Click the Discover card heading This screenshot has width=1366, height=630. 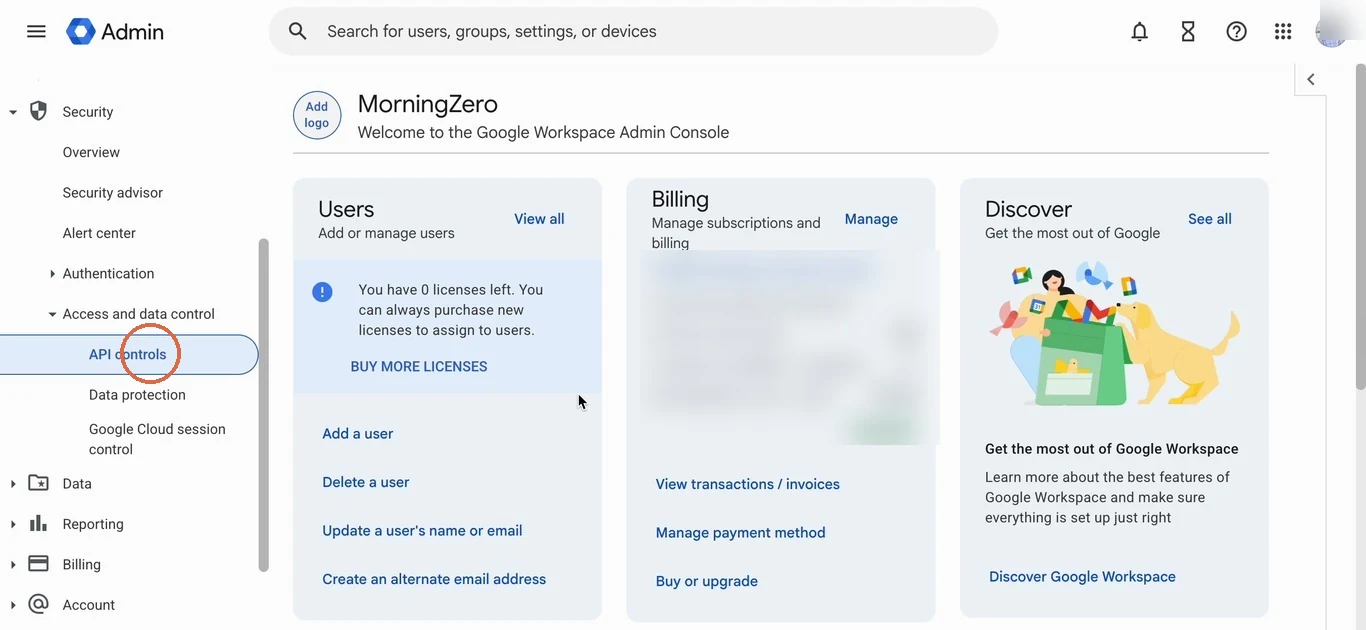tap(1028, 209)
